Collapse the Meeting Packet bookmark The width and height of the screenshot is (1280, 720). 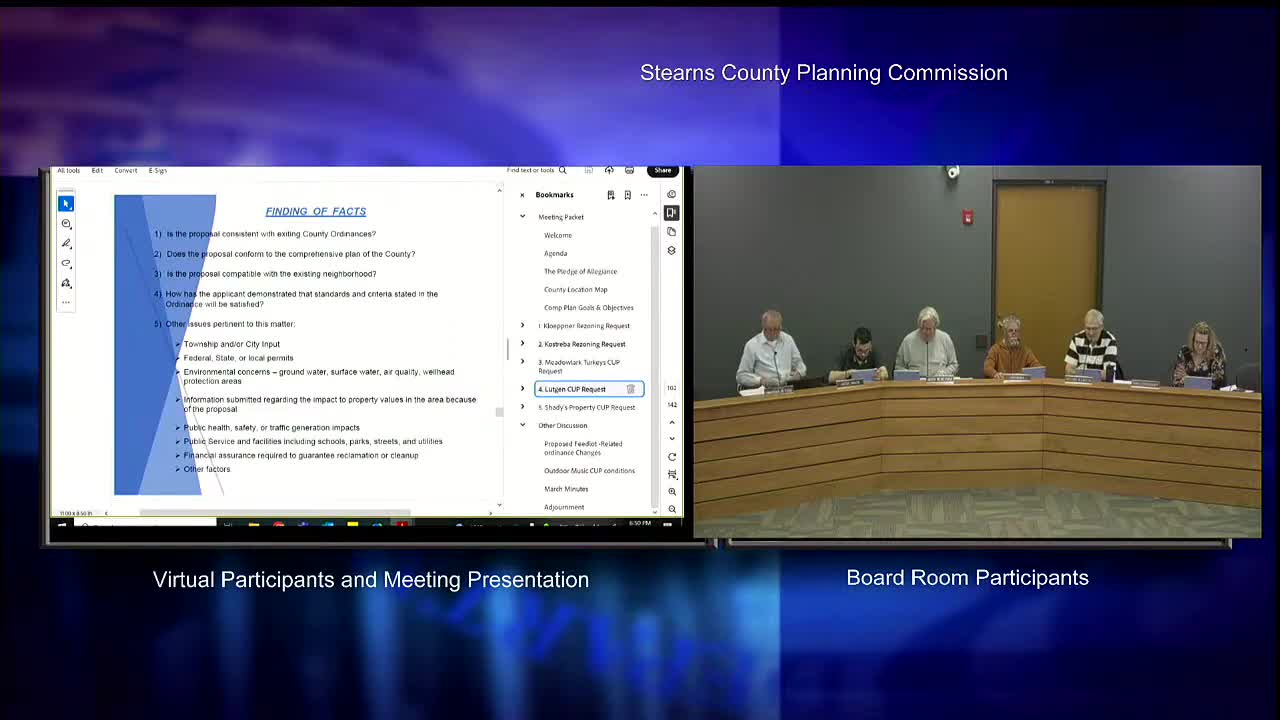(522, 217)
